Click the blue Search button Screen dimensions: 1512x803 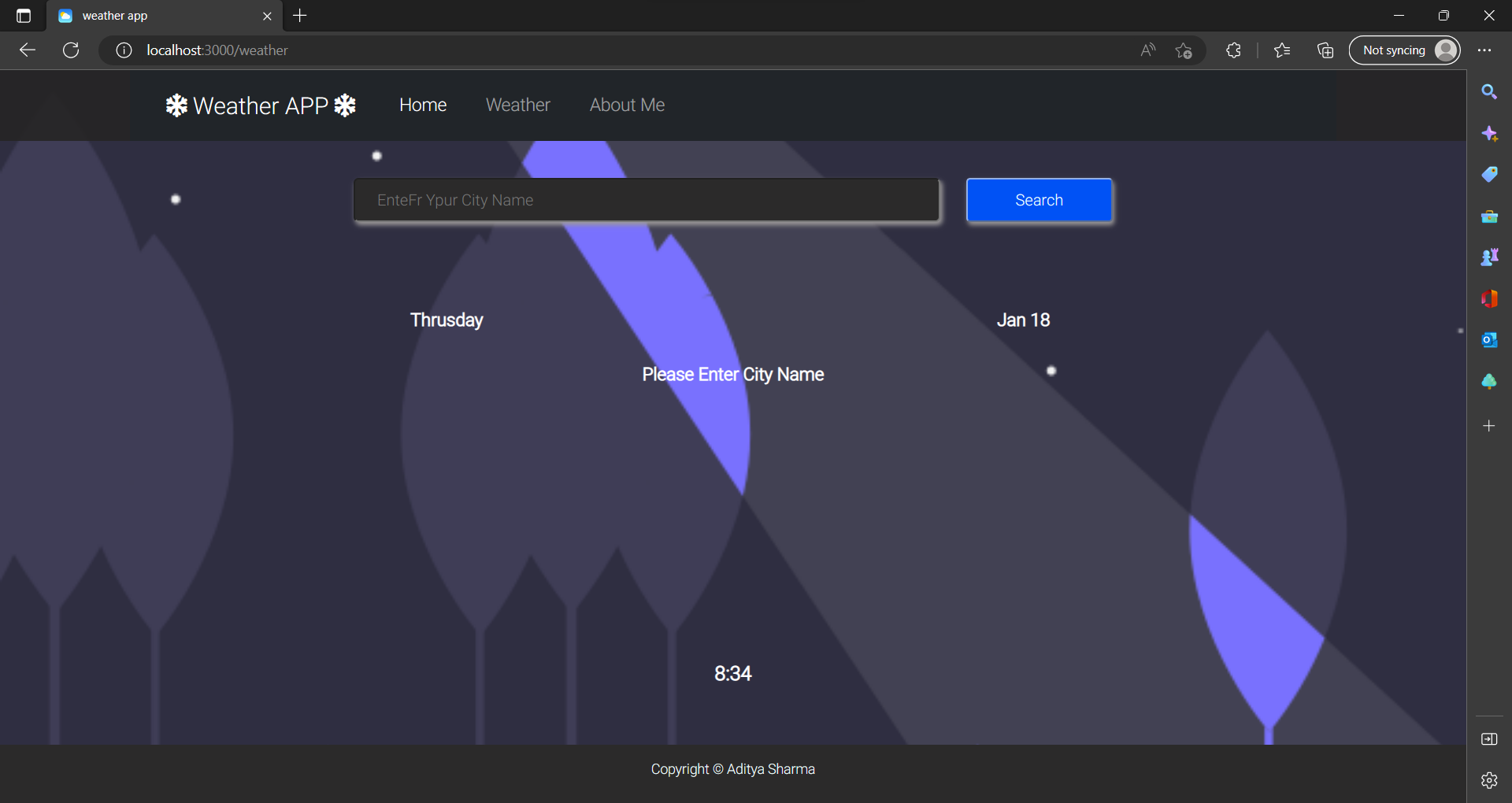pyautogui.click(x=1039, y=200)
